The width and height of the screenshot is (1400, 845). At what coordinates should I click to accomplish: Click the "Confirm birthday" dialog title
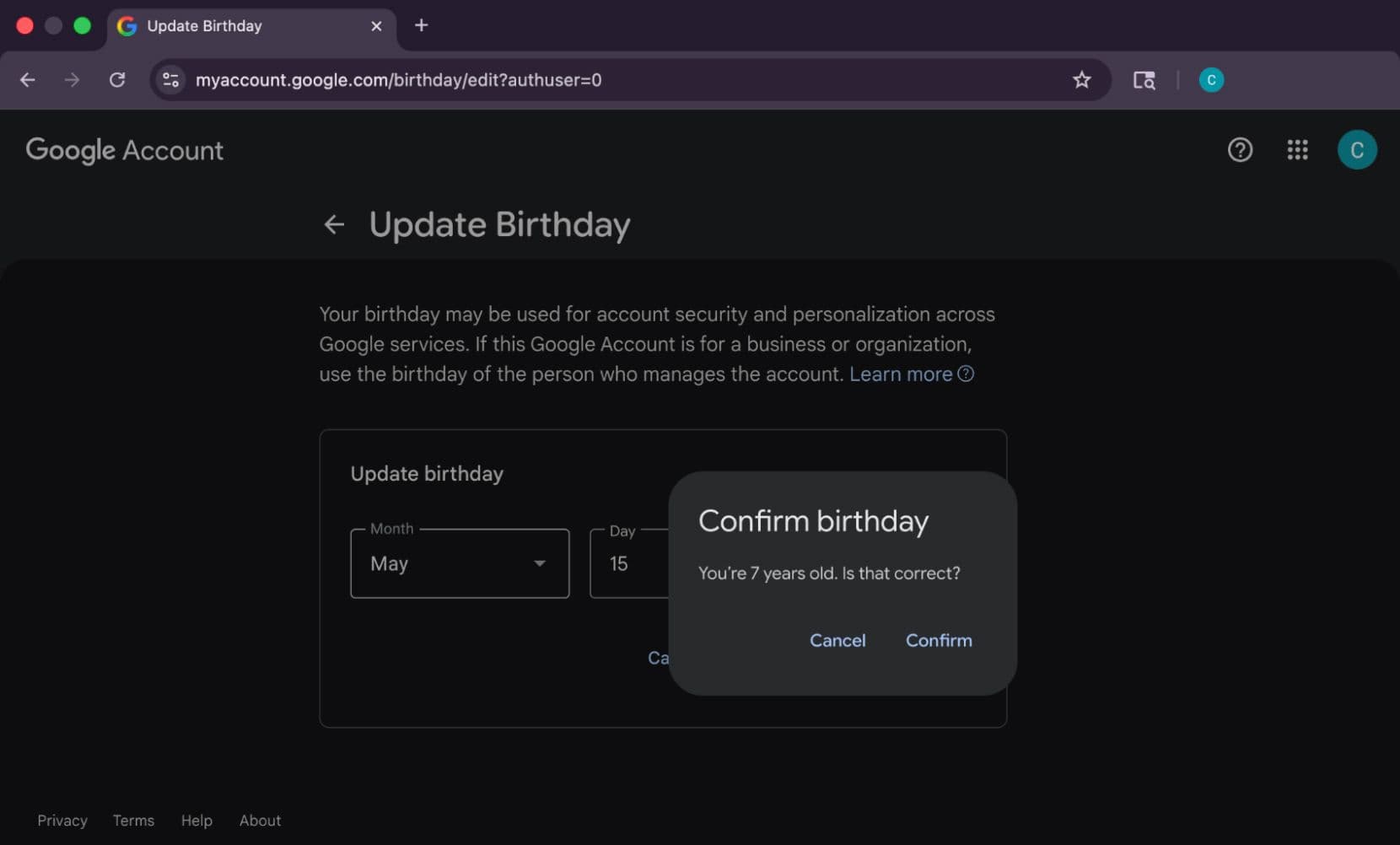point(813,521)
